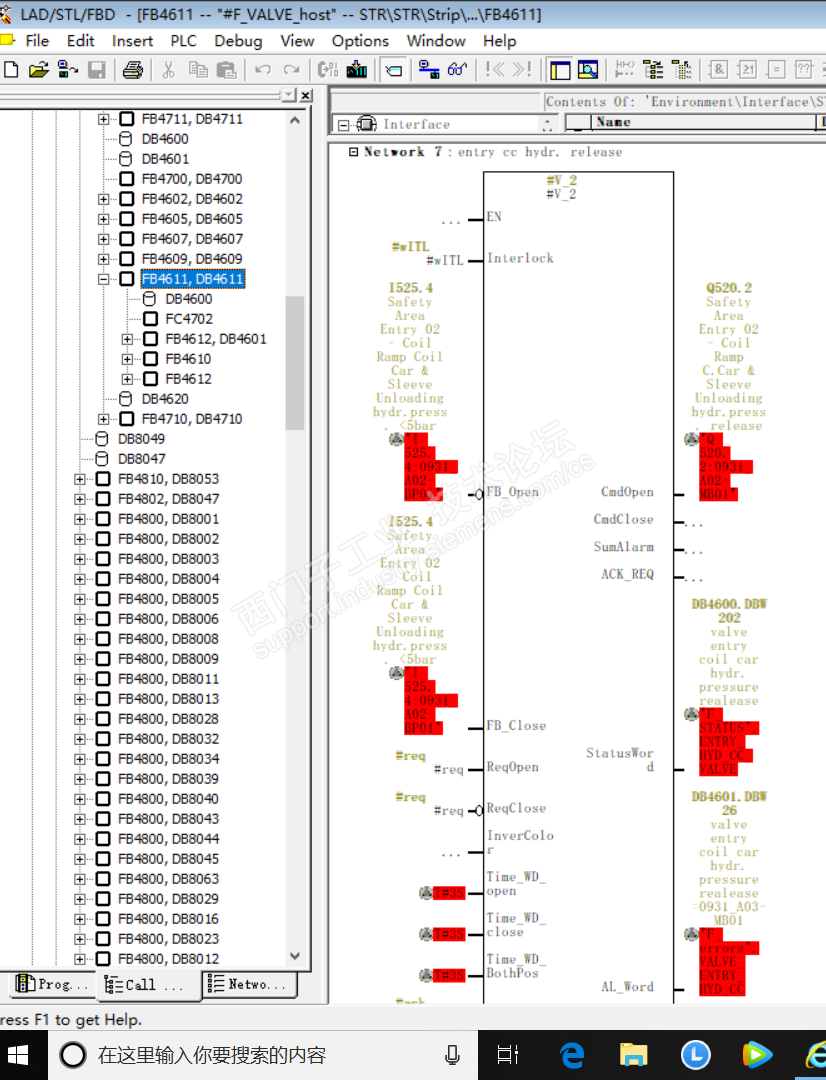Launch Edge from the taskbar

coord(571,1055)
